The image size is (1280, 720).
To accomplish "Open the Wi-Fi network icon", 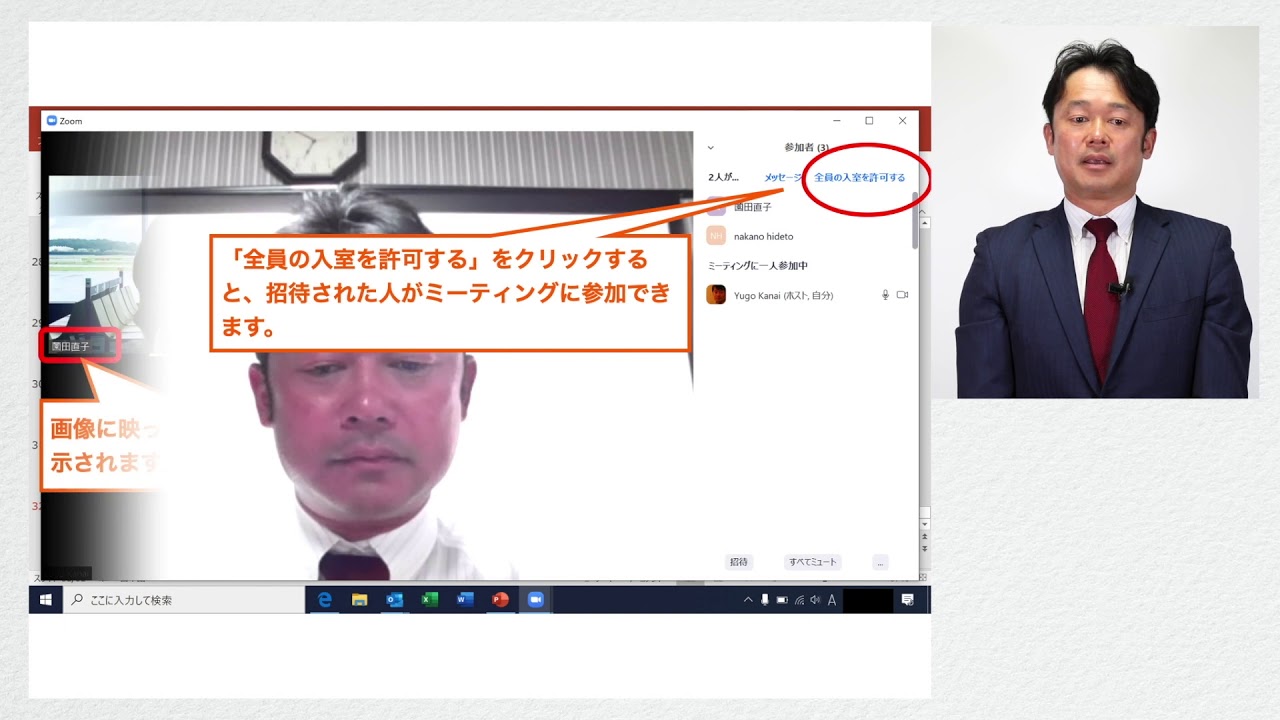I will point(799,600).
